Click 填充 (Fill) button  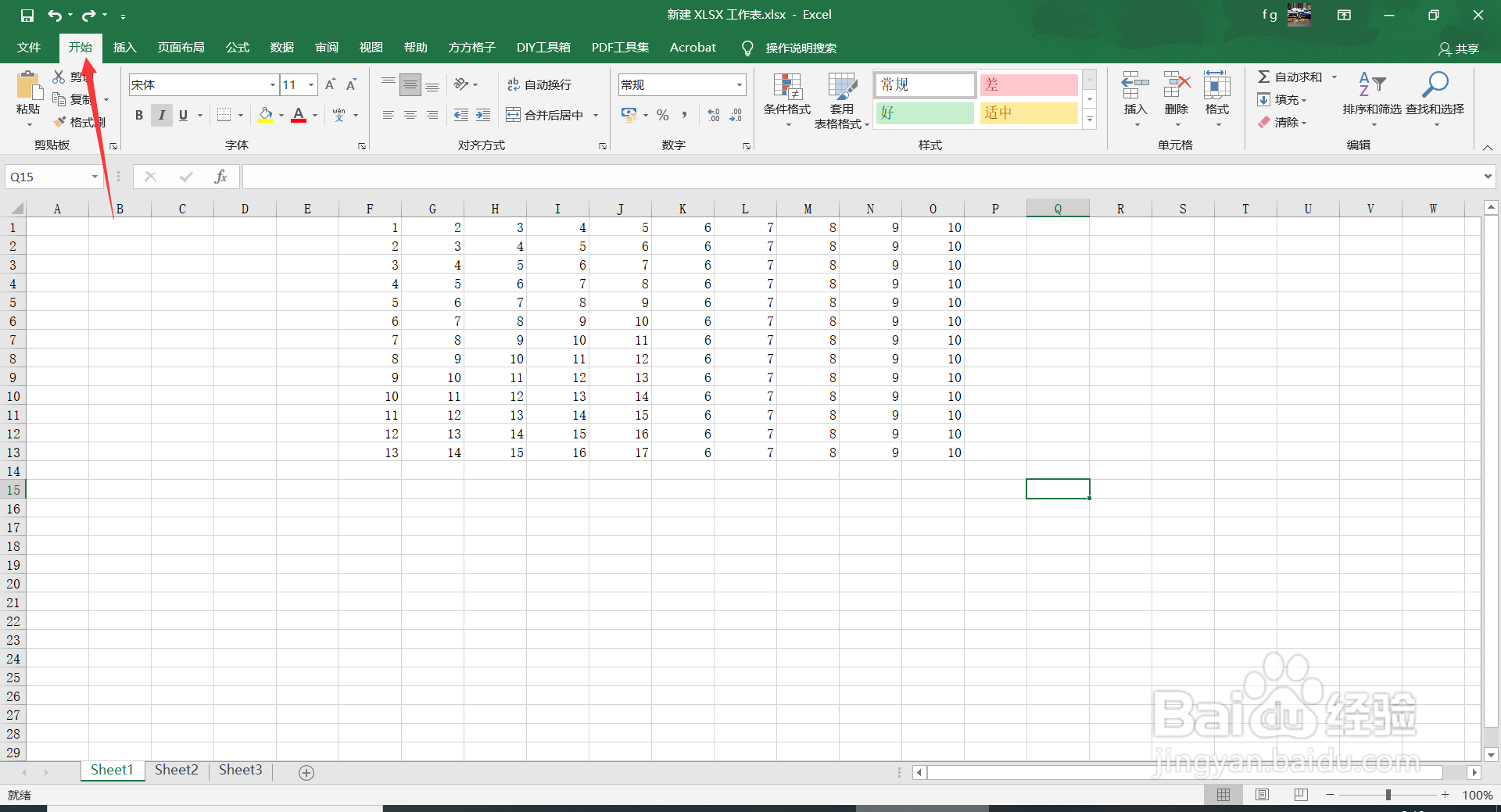[x=1282, y=99]
